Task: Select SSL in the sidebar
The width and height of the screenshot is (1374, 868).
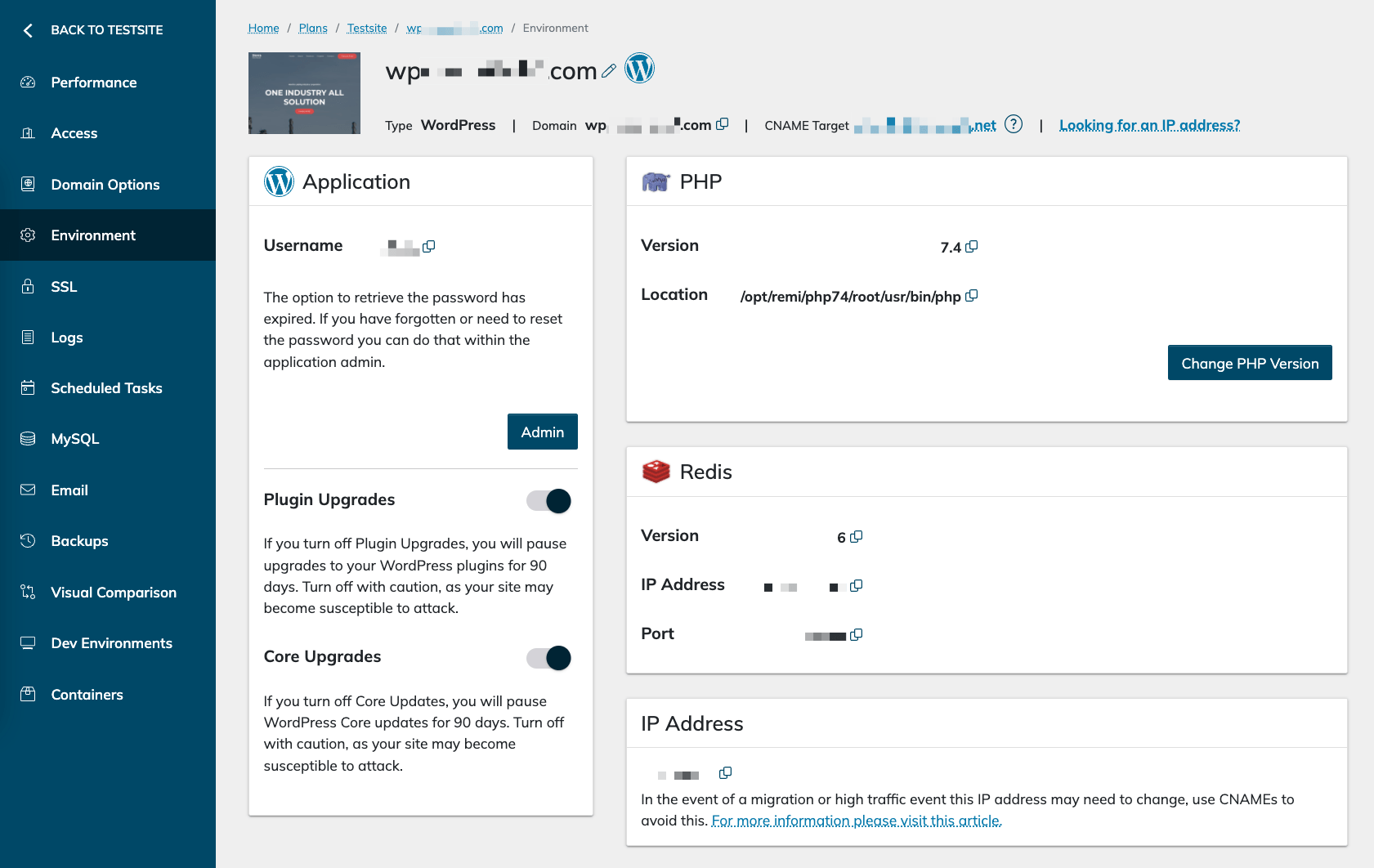Action: tap(108, 286)
